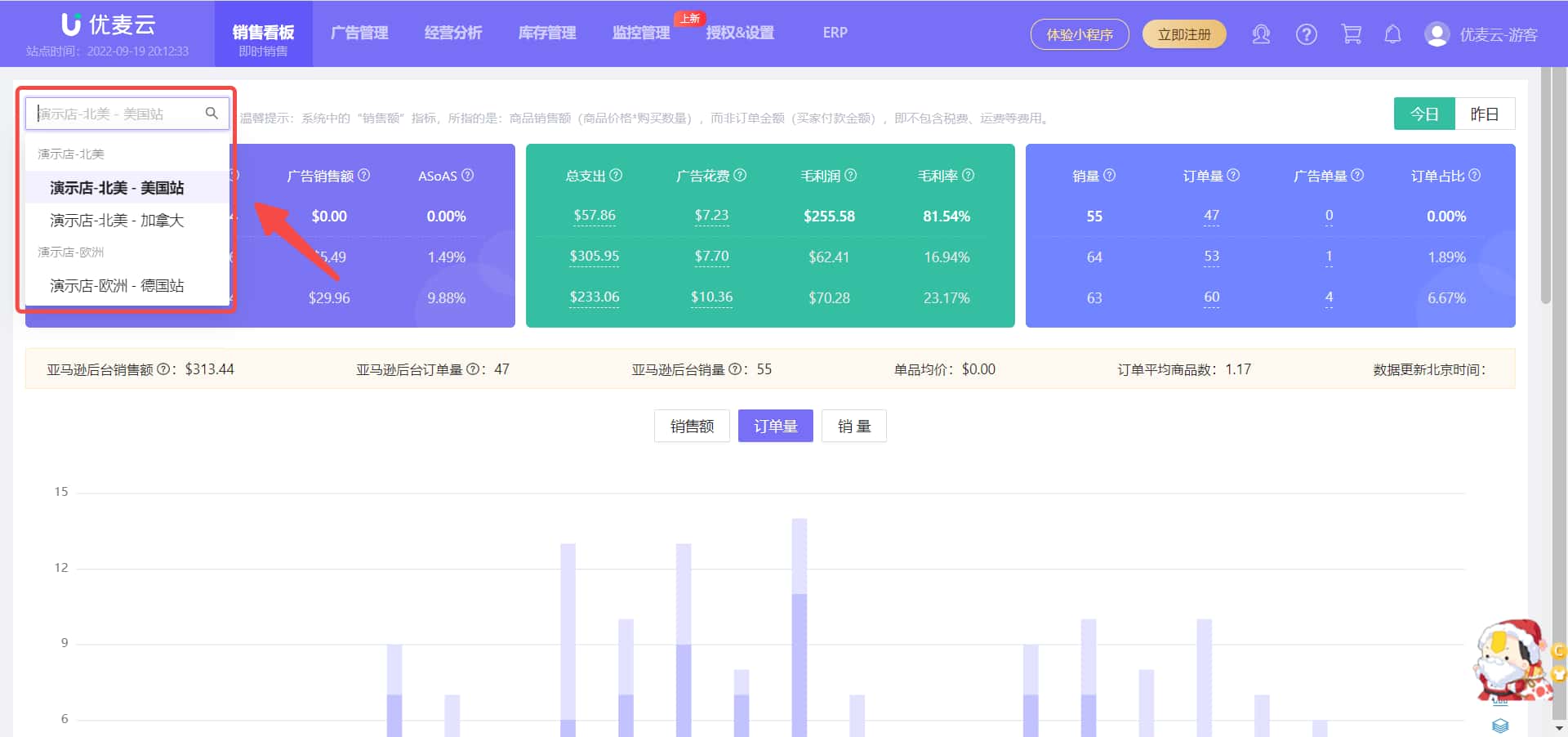
Task: Open the 广告管理 menu
Action: click(359, 33)
